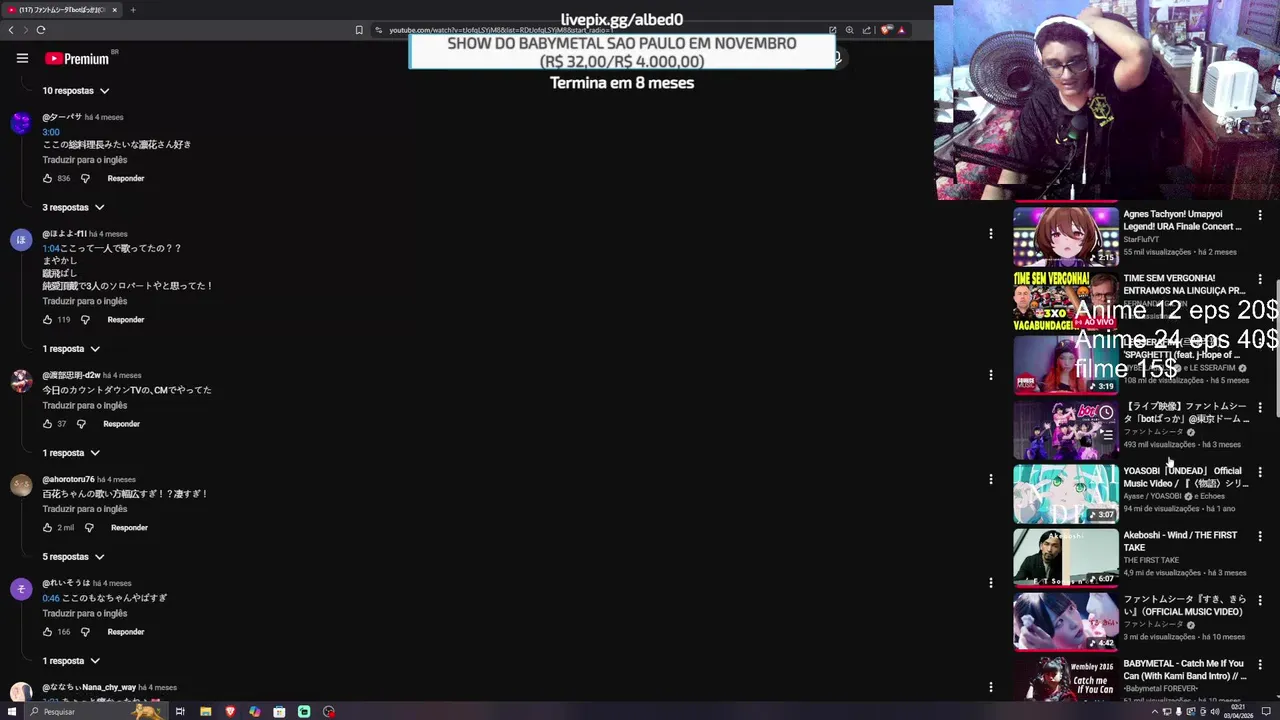Open the Akeboshi Wind THE FIRST TAKE thumbnail
This screenshot has width=1280, height=720.
1066,558
